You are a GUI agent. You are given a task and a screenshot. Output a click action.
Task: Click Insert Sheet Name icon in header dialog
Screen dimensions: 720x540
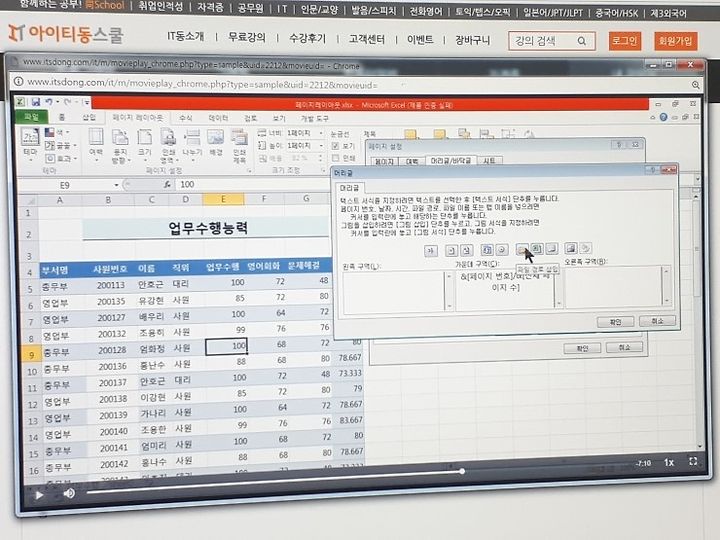552,249
